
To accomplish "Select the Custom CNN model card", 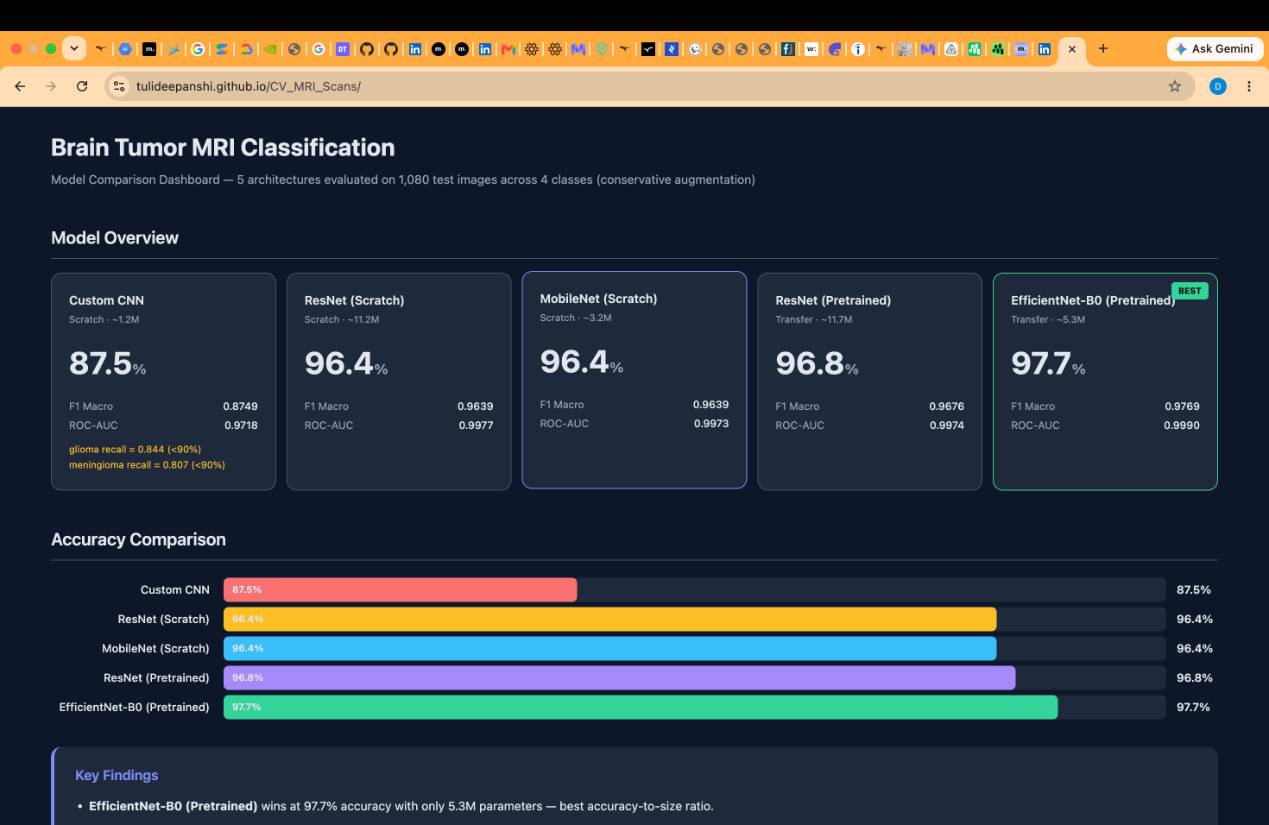I will [x=163, y=382].
